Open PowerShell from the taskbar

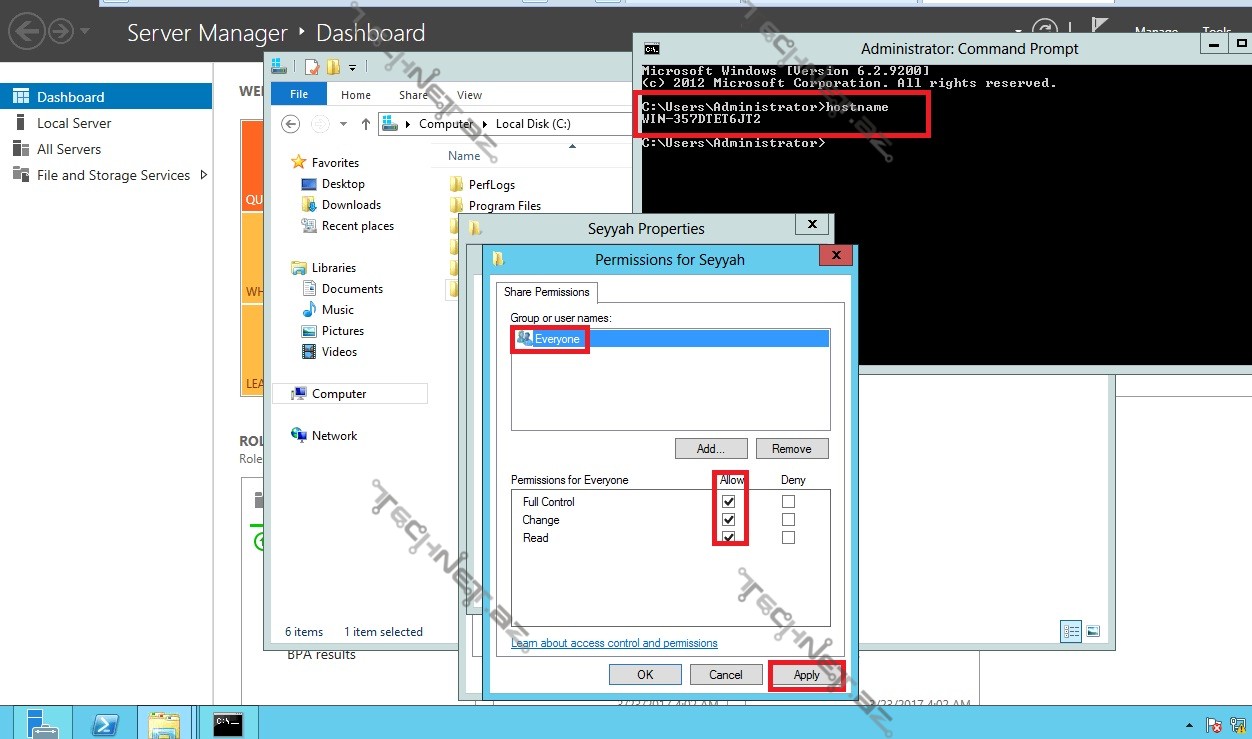pyautogui.click(x=106, y=724)
